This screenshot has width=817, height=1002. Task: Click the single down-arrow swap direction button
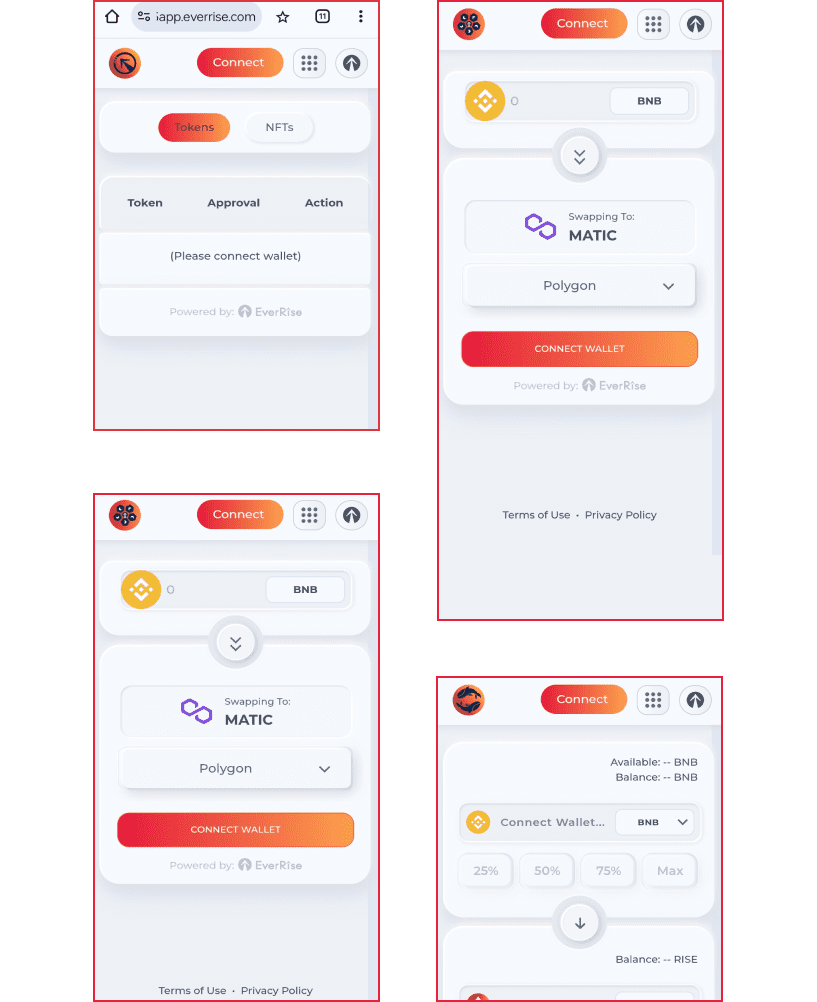click(580, 923)
